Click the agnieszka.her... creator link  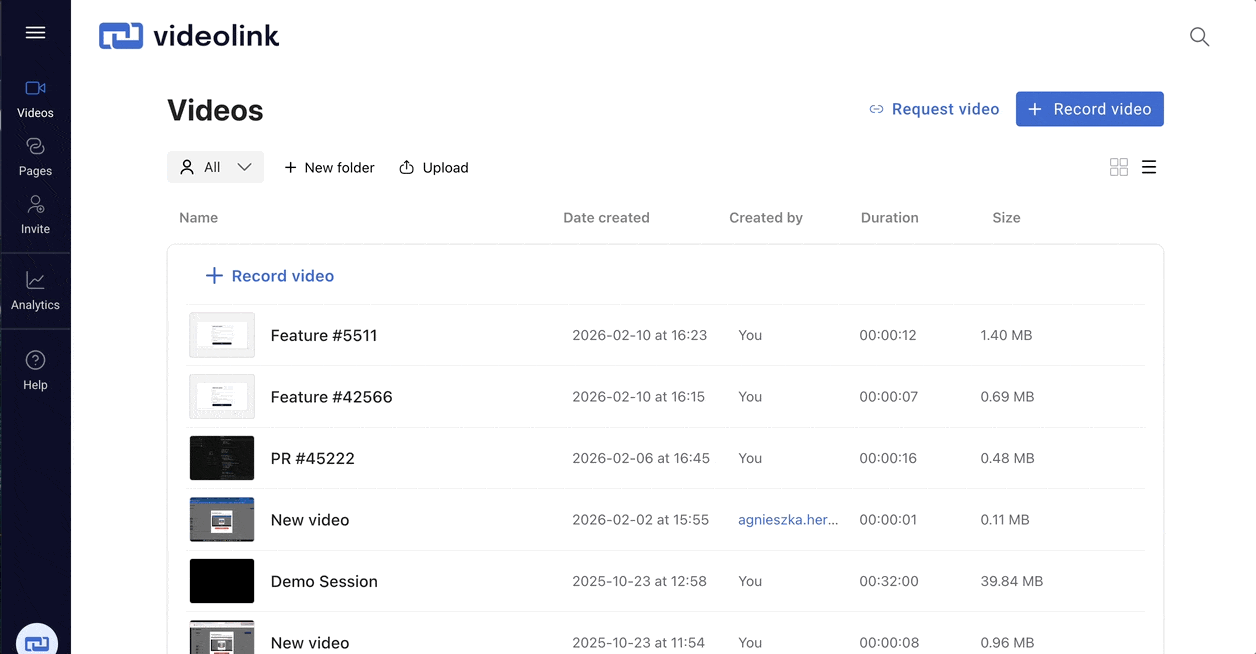(x=788, y=520)
